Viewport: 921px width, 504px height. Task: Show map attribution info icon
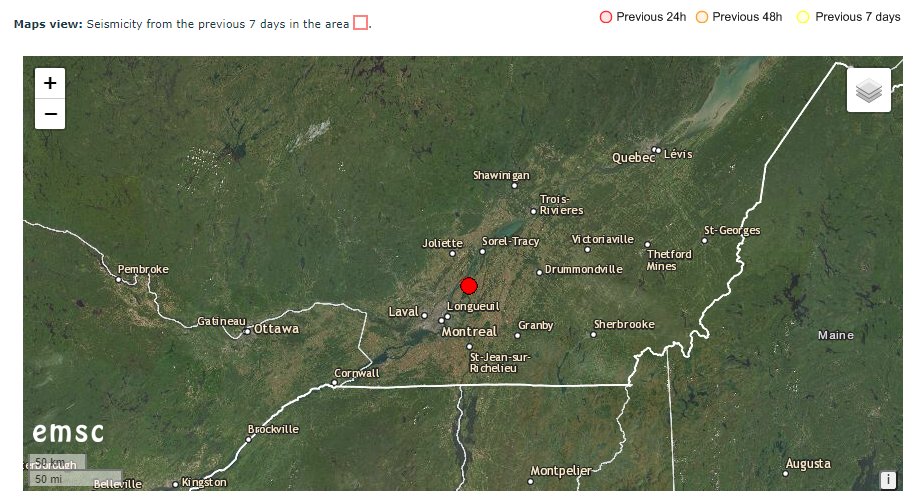(888, 479)
